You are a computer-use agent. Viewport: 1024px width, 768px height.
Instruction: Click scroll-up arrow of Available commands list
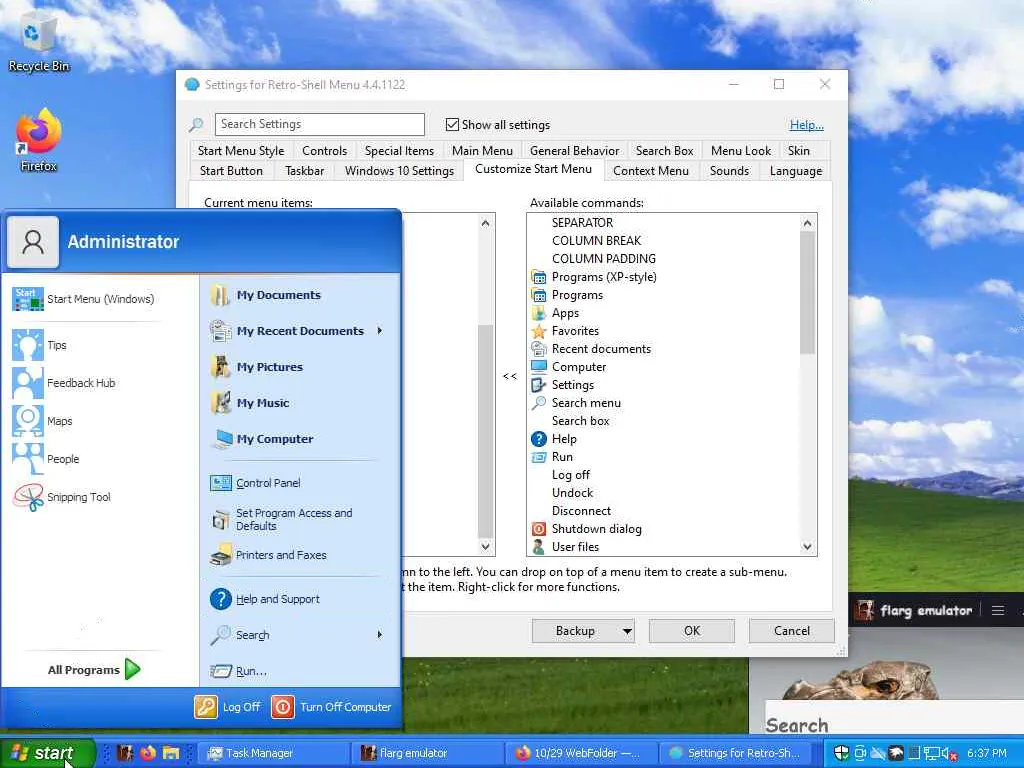[x=808, y=223]
